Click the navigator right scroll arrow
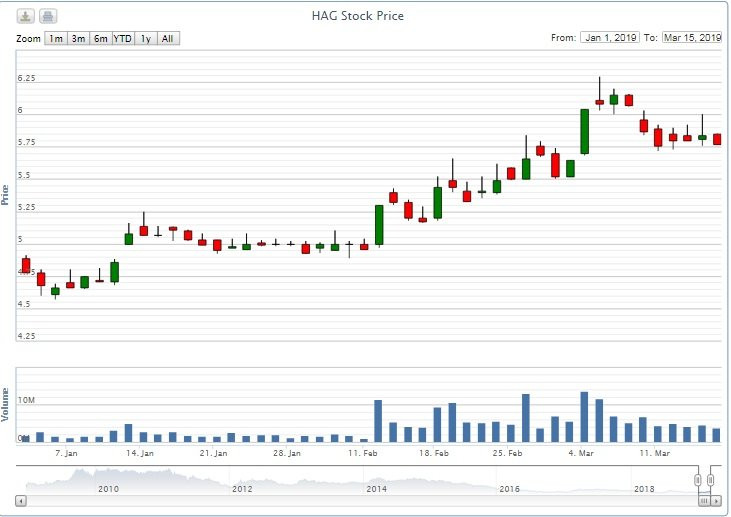The width and height of the screenshot is (731, 517). pos(717,500)
